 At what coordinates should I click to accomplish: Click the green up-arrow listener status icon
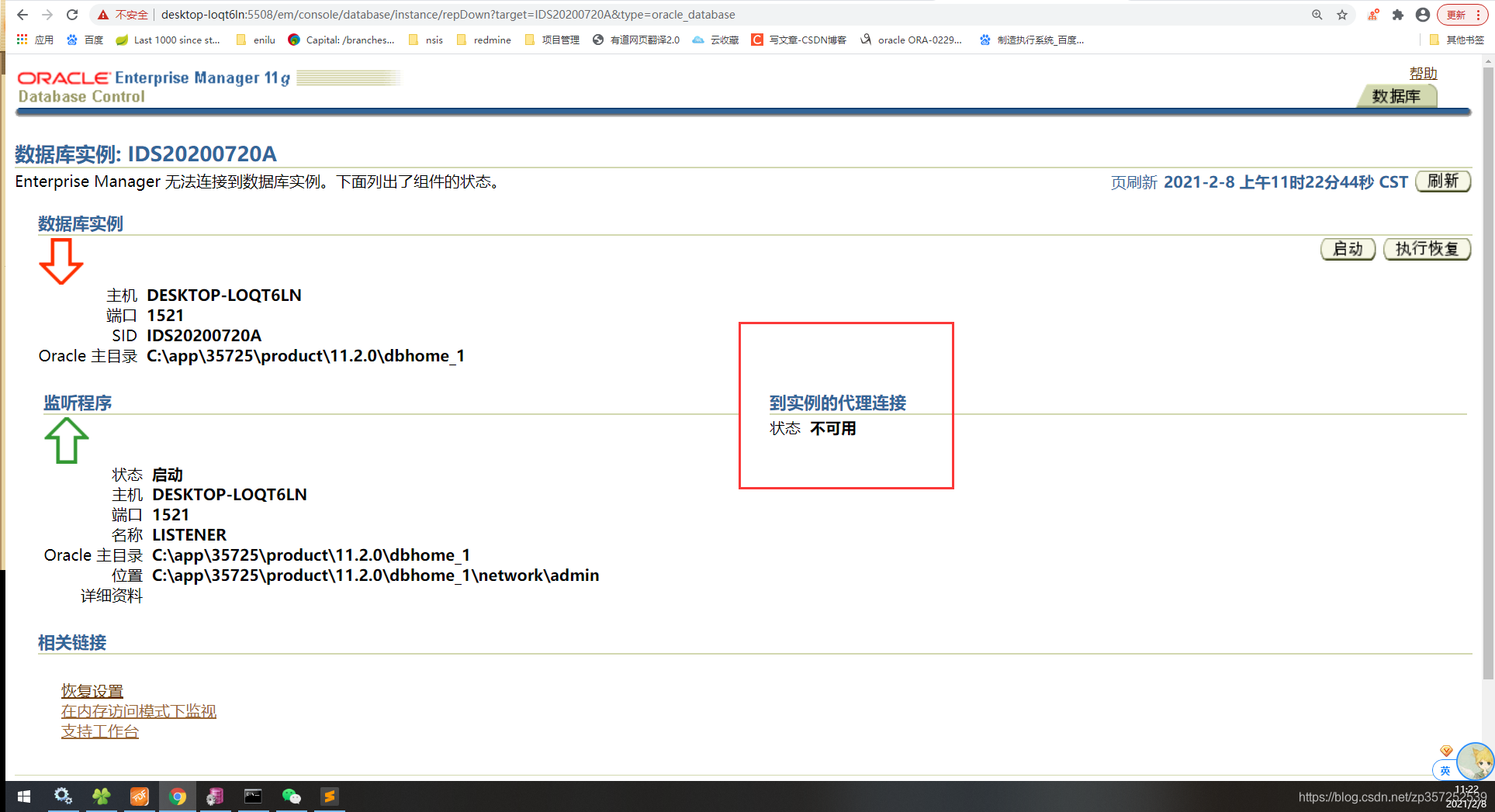point(67,441)
